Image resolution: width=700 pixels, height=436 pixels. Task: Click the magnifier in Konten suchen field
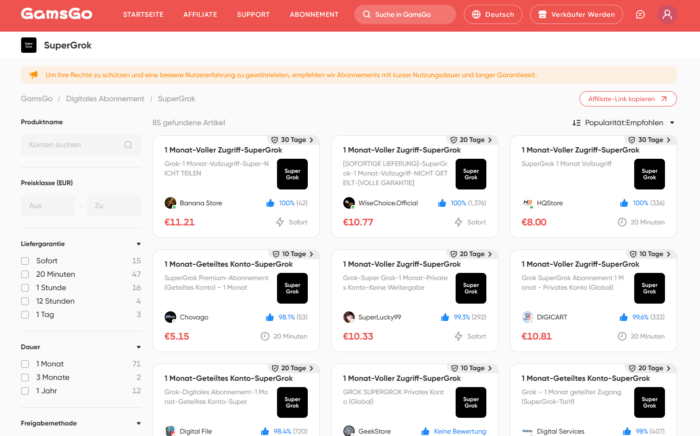tap(128, 145)
